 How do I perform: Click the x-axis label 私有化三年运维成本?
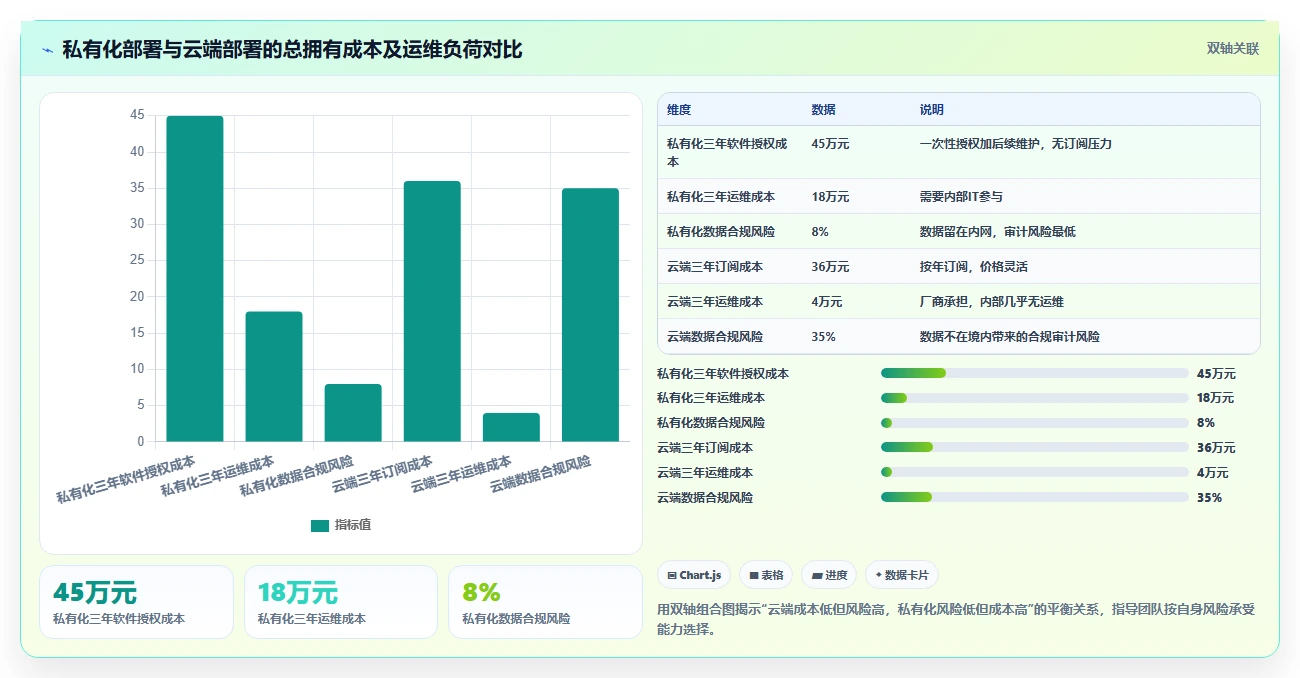click(x=217, y=476)
